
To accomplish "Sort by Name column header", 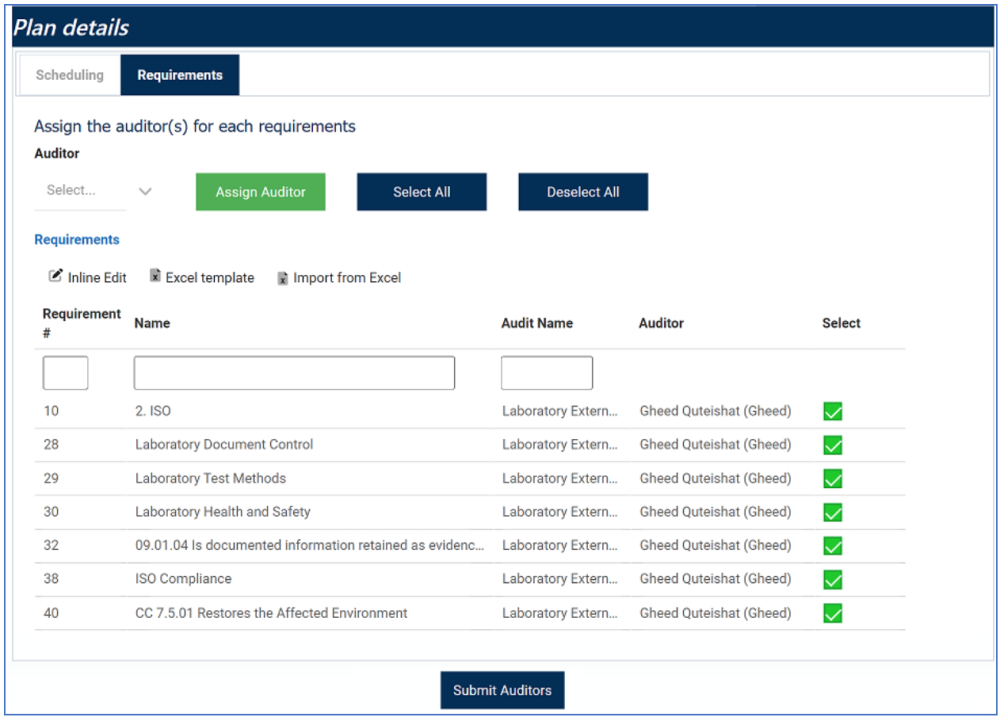I will (x=152, y=323).
